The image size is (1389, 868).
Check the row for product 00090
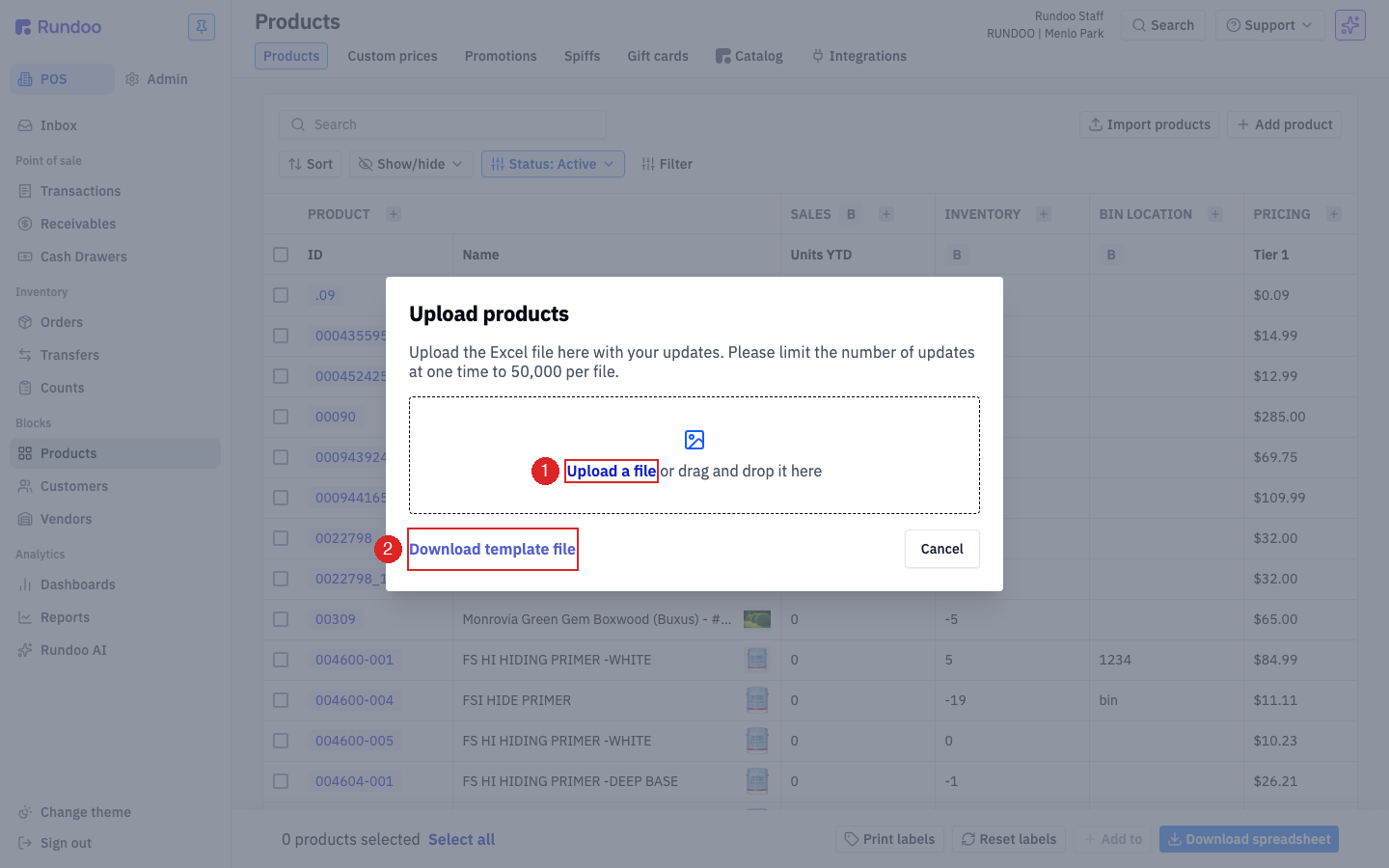point(281,417)
